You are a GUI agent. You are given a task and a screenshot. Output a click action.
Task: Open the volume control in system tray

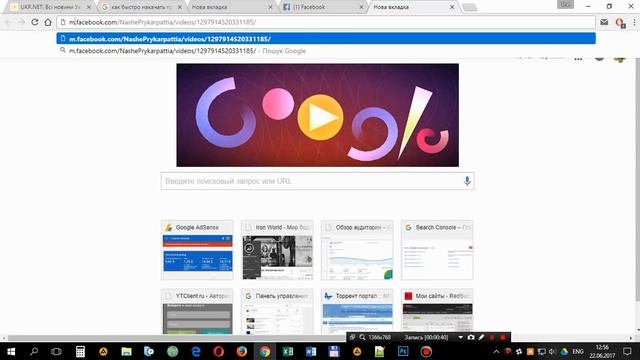[x=553, y=351]
